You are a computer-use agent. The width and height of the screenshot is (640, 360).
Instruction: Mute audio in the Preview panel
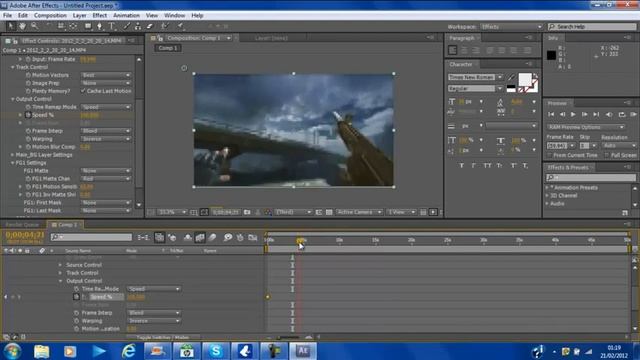tap(609, 115)
